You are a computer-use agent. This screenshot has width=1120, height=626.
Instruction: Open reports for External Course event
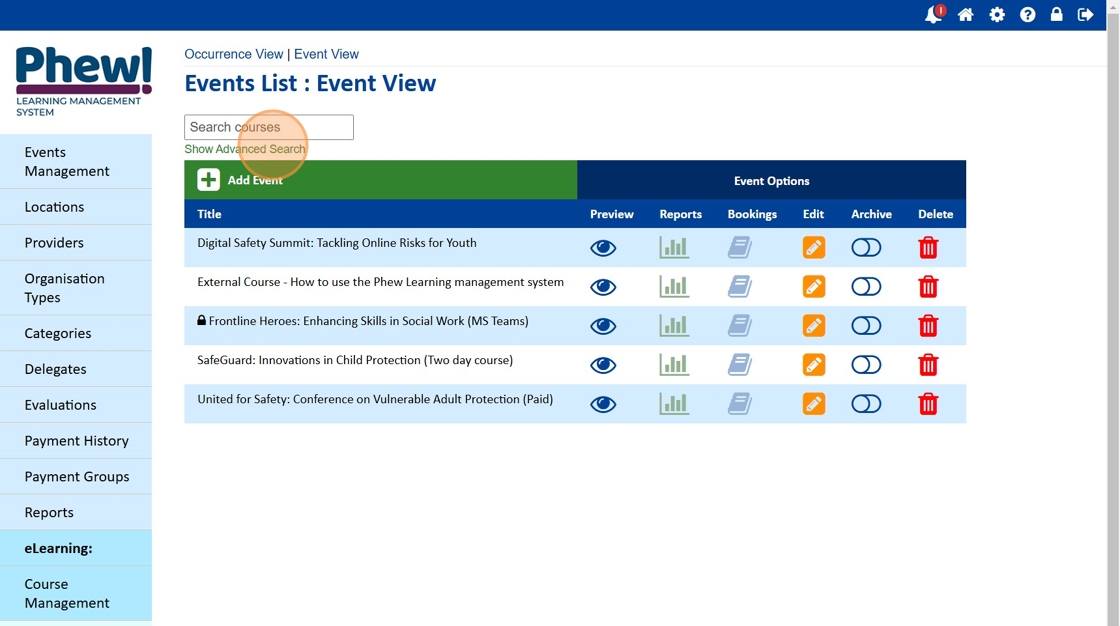click(674, 287)
